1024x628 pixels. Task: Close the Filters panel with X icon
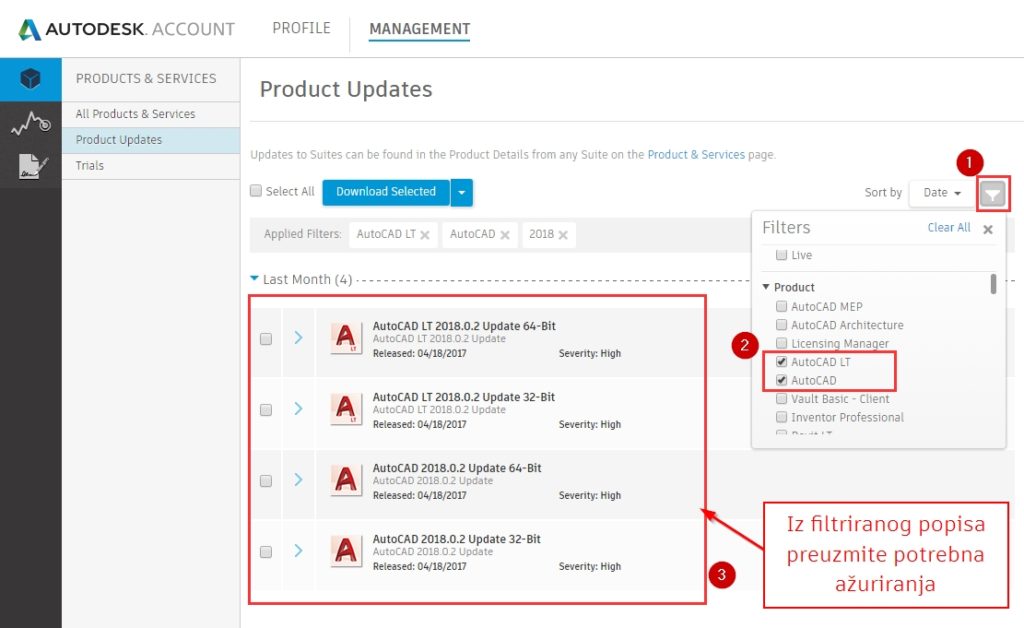tap(988, 229)
